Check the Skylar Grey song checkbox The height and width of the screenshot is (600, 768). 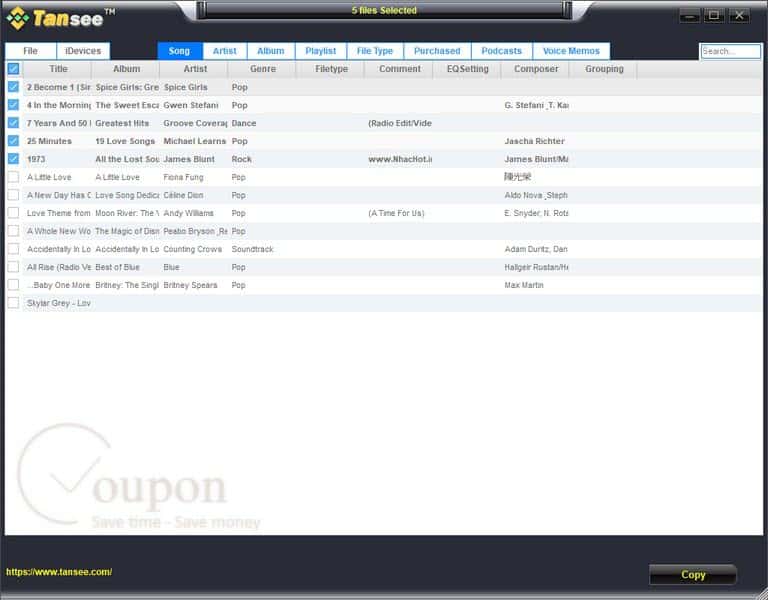coord(13,303)
